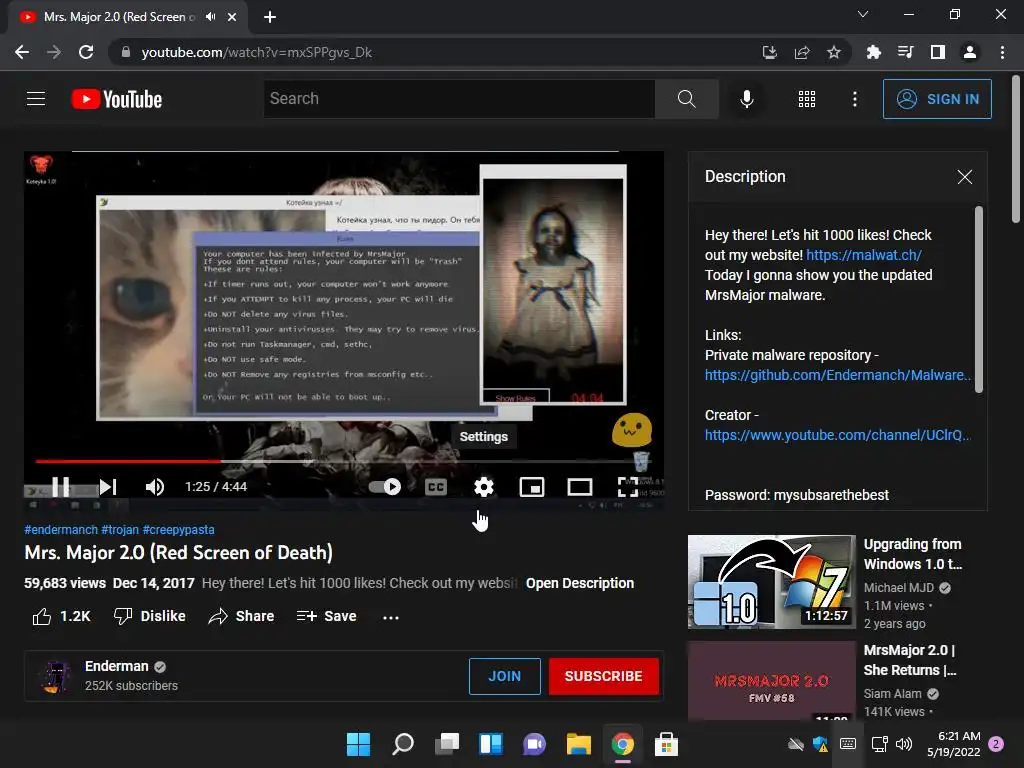This screenshot has height=768, width=1024.
Task: Search with your voice microphone
Action: [x=747, y=99]
